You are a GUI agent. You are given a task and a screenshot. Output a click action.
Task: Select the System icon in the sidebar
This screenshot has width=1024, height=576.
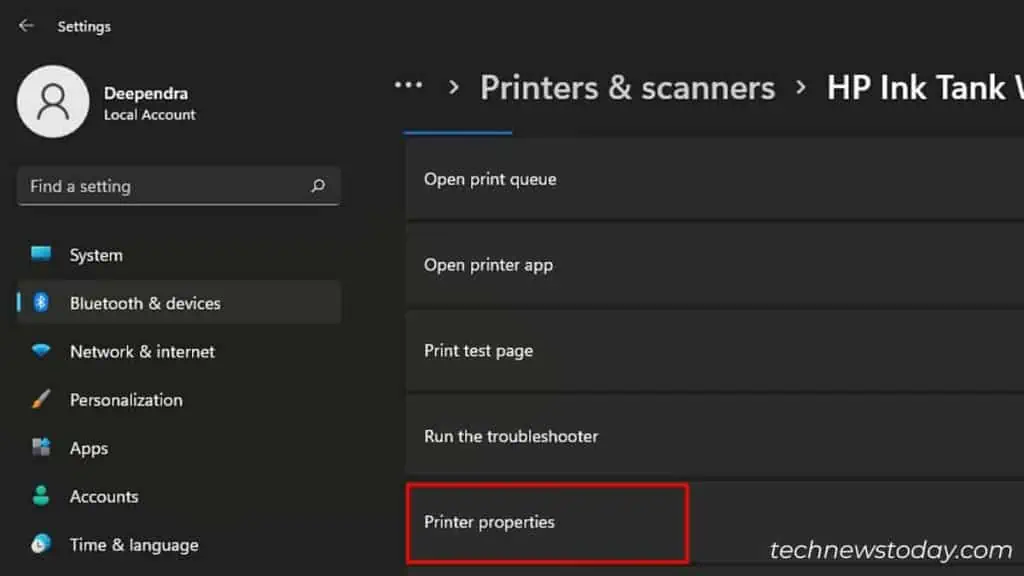tap(41, 255)
